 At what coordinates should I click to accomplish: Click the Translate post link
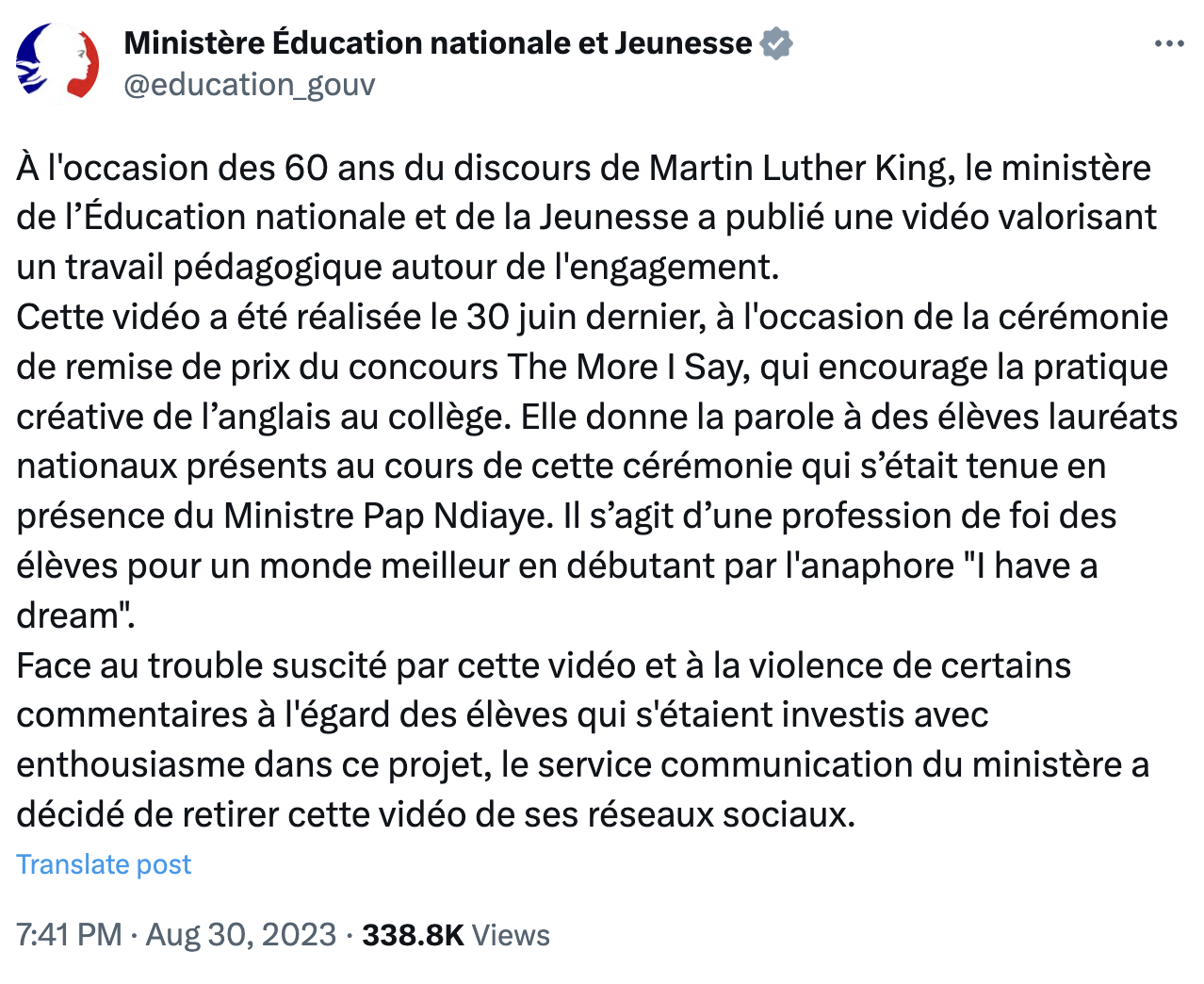click(104, 864)
